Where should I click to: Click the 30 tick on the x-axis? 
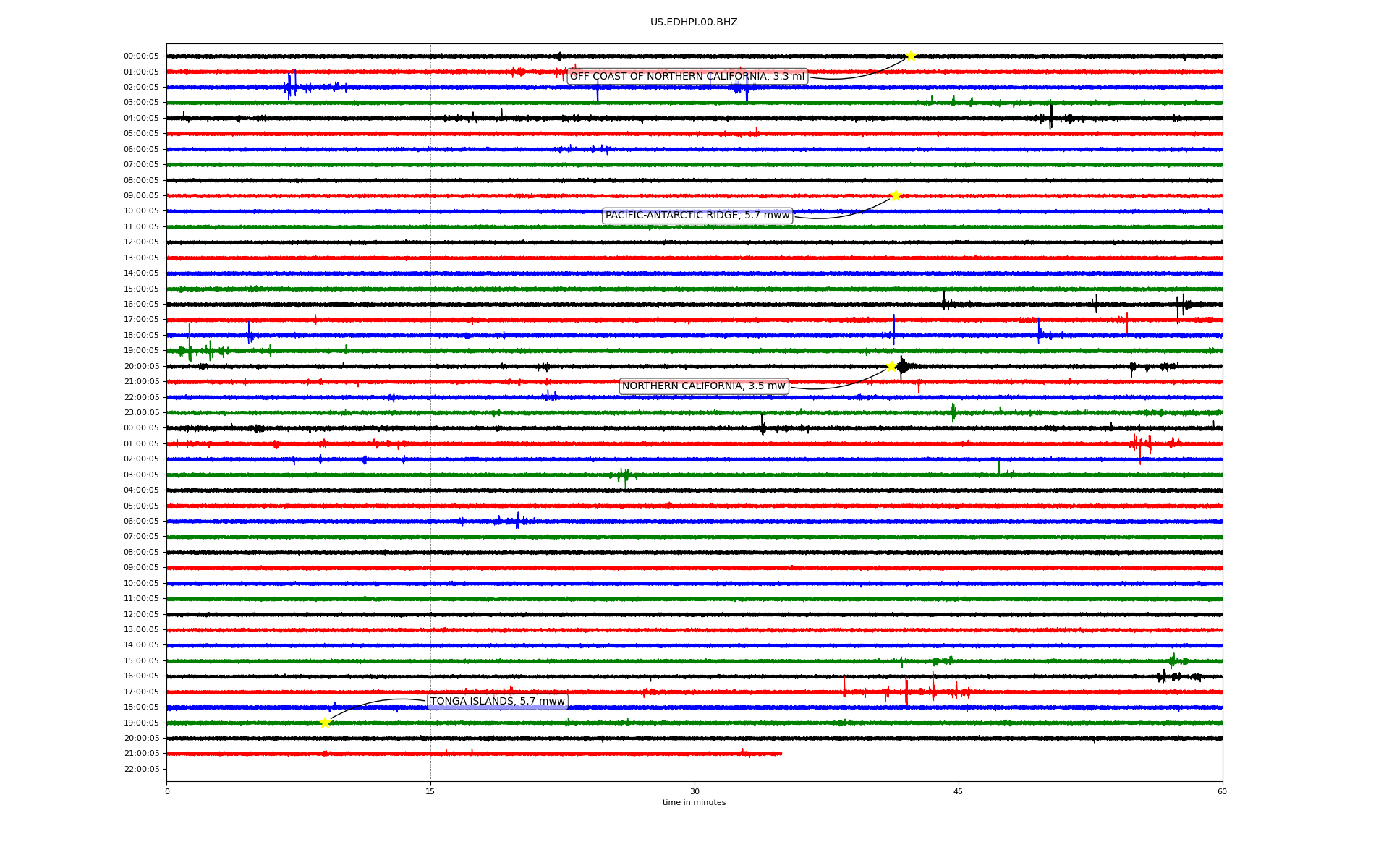click(x=694, y=791)
